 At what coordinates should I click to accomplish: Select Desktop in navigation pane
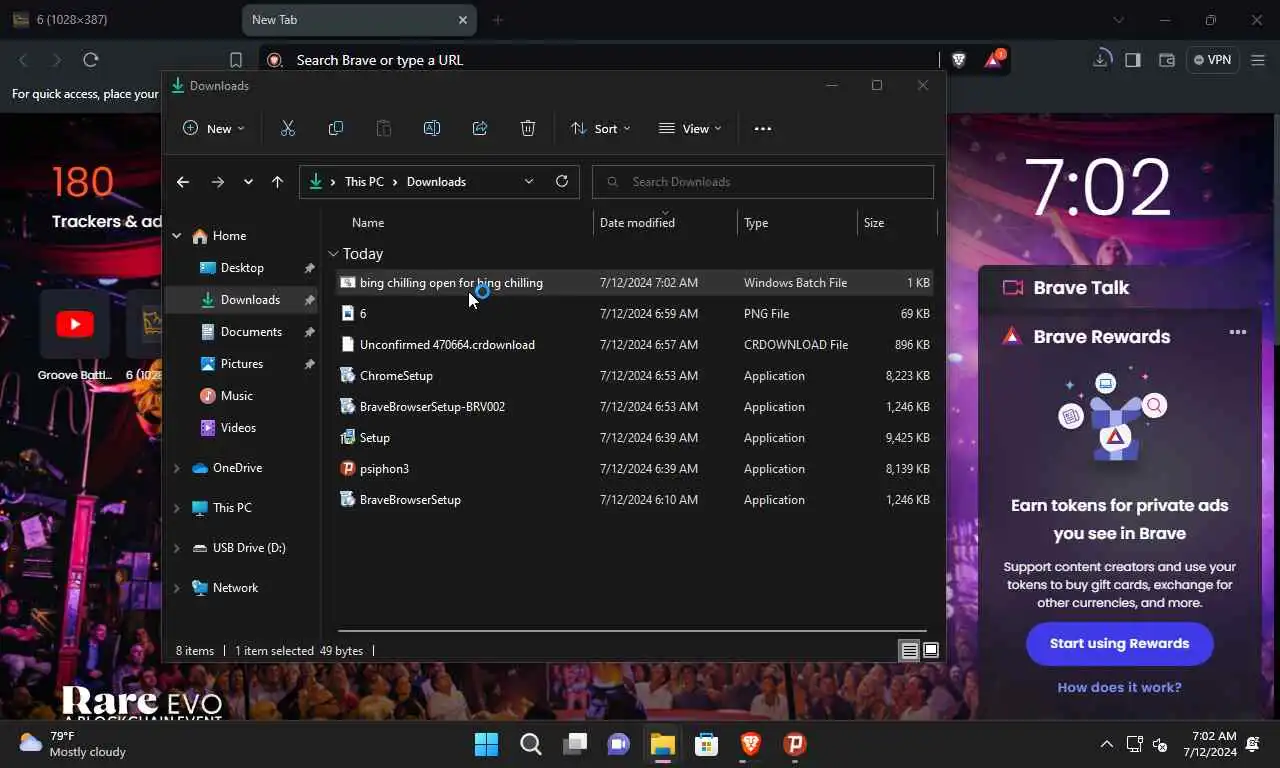pyautogui.click(x=242, y=268)
